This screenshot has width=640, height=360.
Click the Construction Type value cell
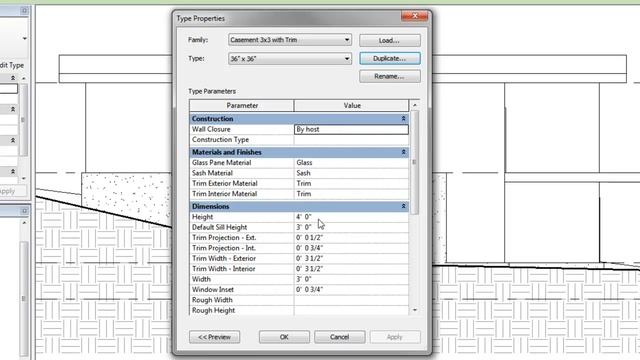click(x=351, y=140)
